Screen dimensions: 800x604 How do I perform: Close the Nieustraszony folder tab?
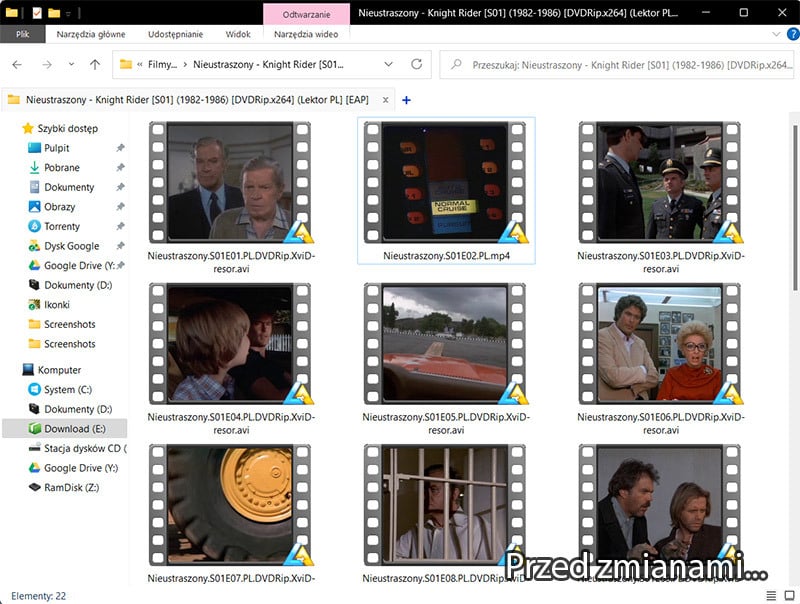click(386, 100)
